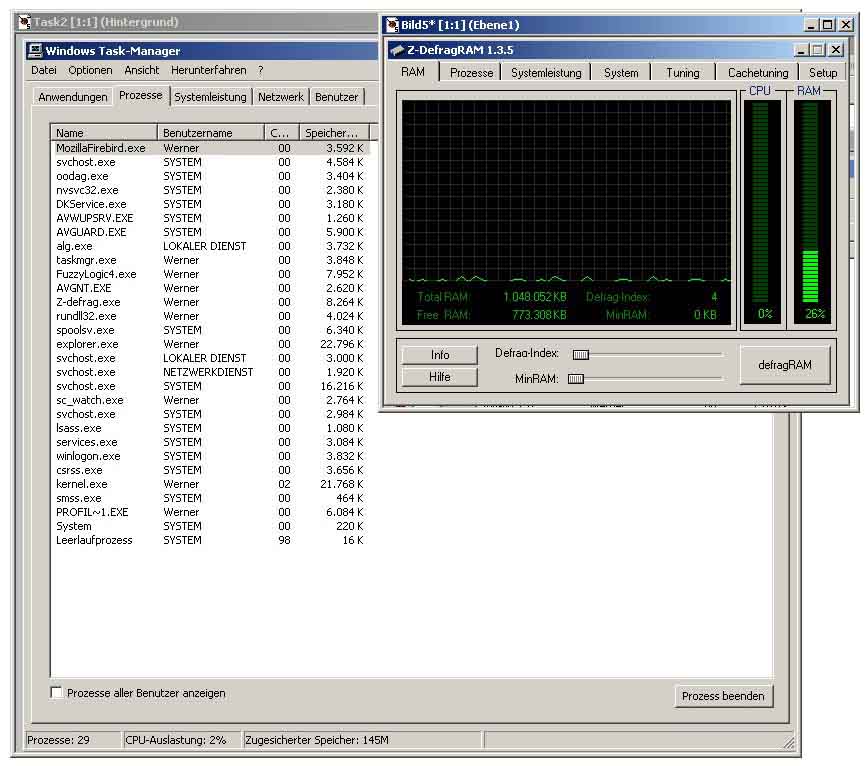Click the Task2 window title icon
Screen dimensions: 868x766
tap(24, 22)
